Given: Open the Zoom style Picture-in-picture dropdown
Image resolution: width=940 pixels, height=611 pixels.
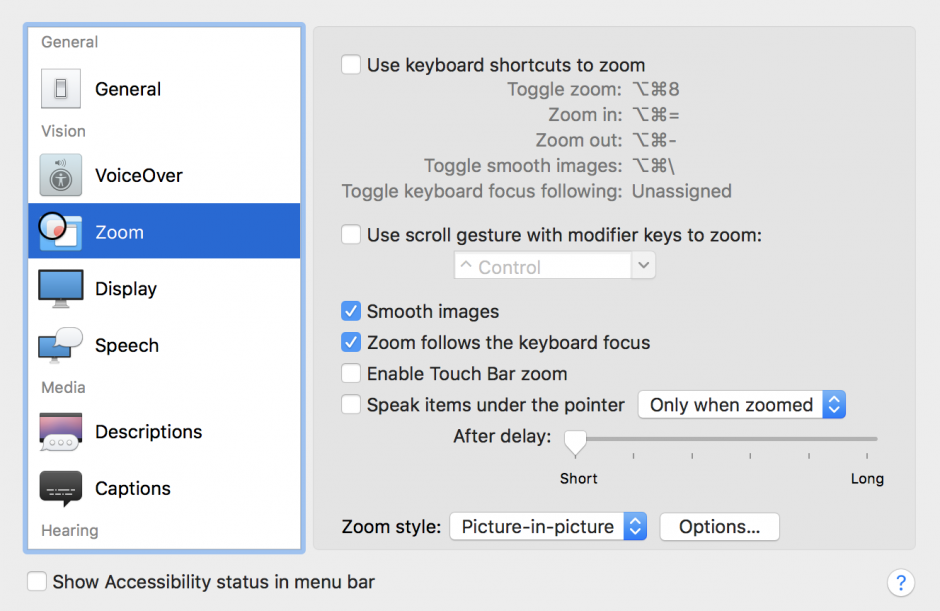Looking at the screenshot, I should coord(548,526).
